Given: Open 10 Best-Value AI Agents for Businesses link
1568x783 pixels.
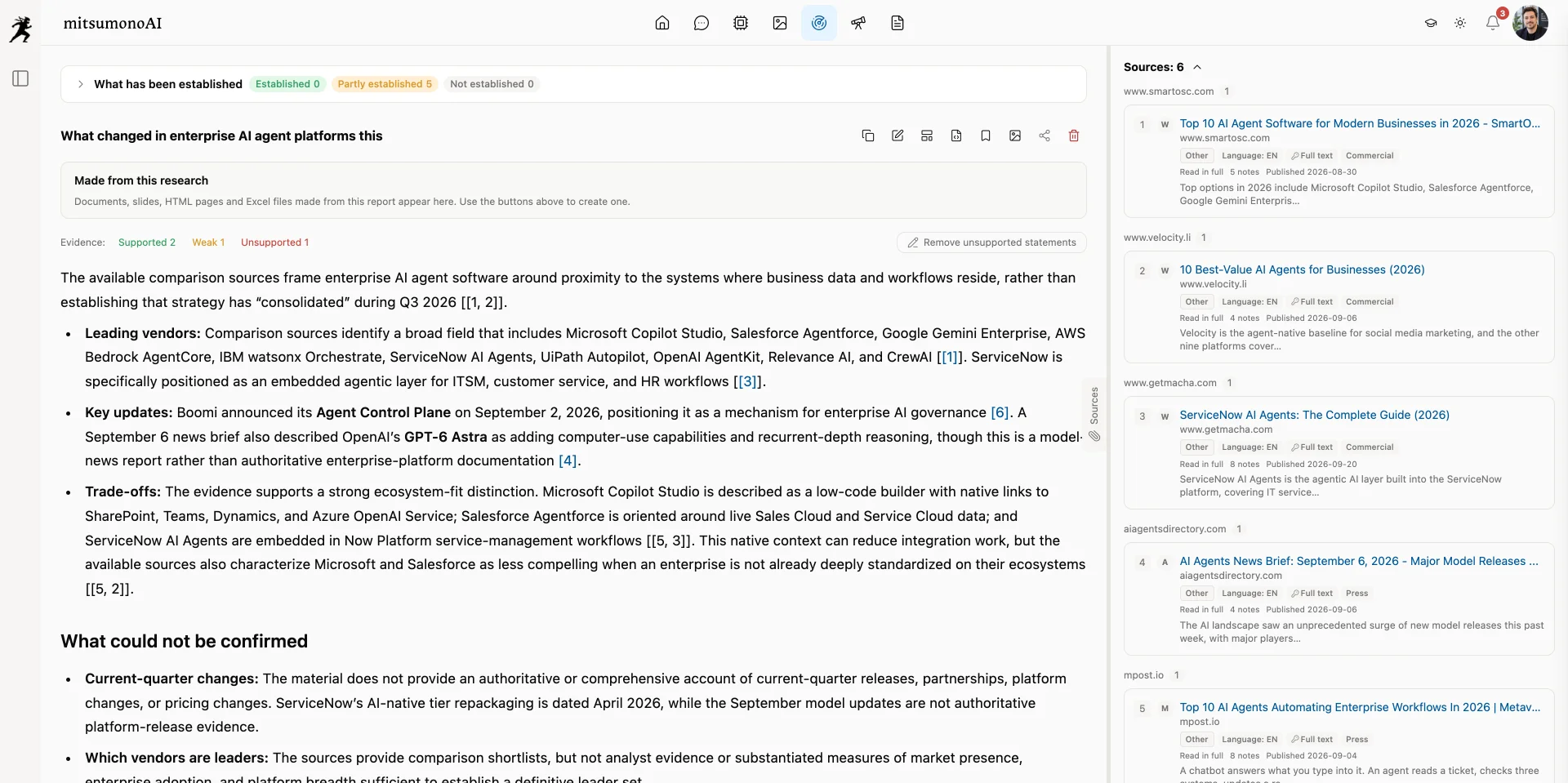Looking at the screenshot, I should 1302,269.
